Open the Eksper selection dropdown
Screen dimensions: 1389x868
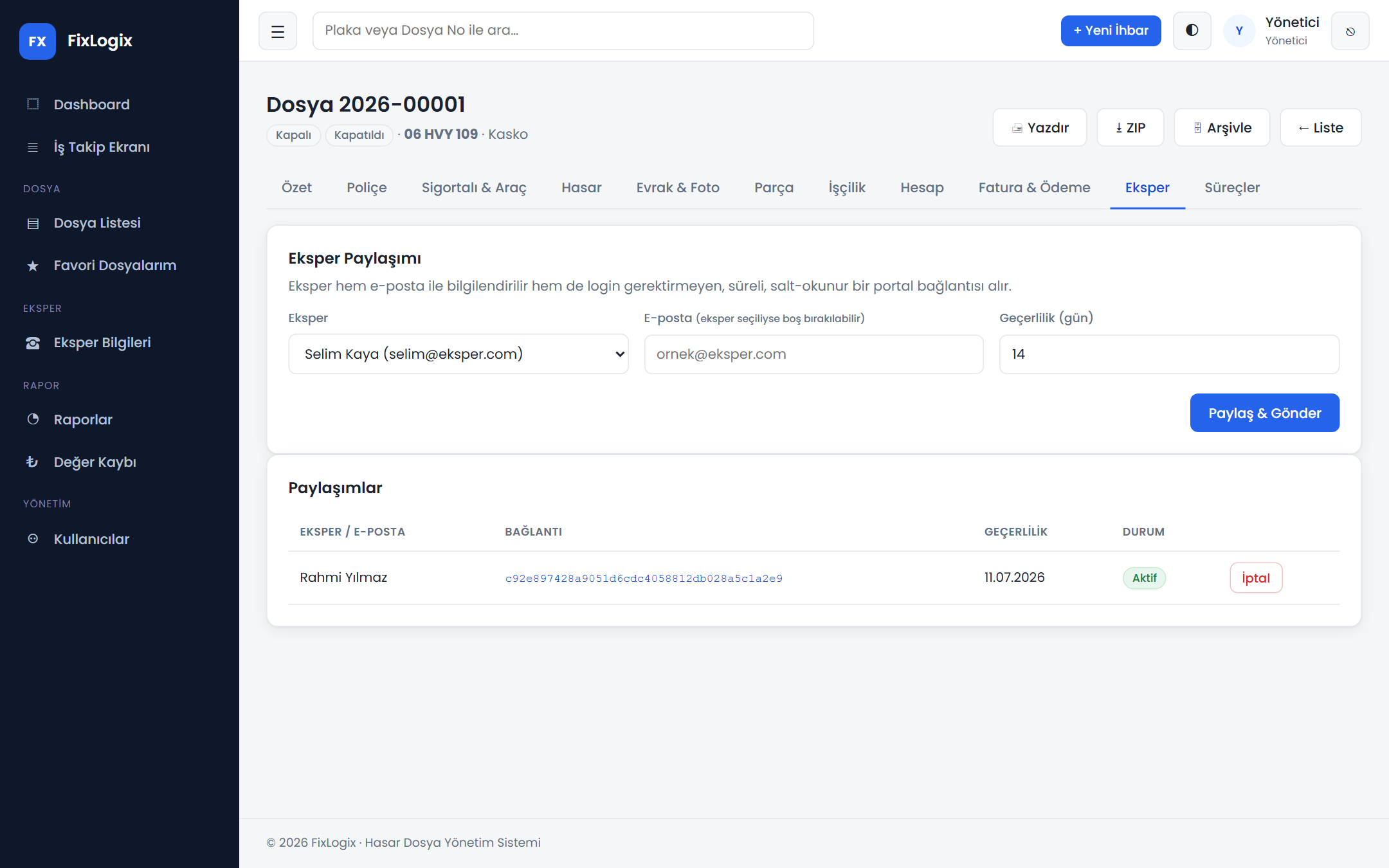[x=458, y=354]
